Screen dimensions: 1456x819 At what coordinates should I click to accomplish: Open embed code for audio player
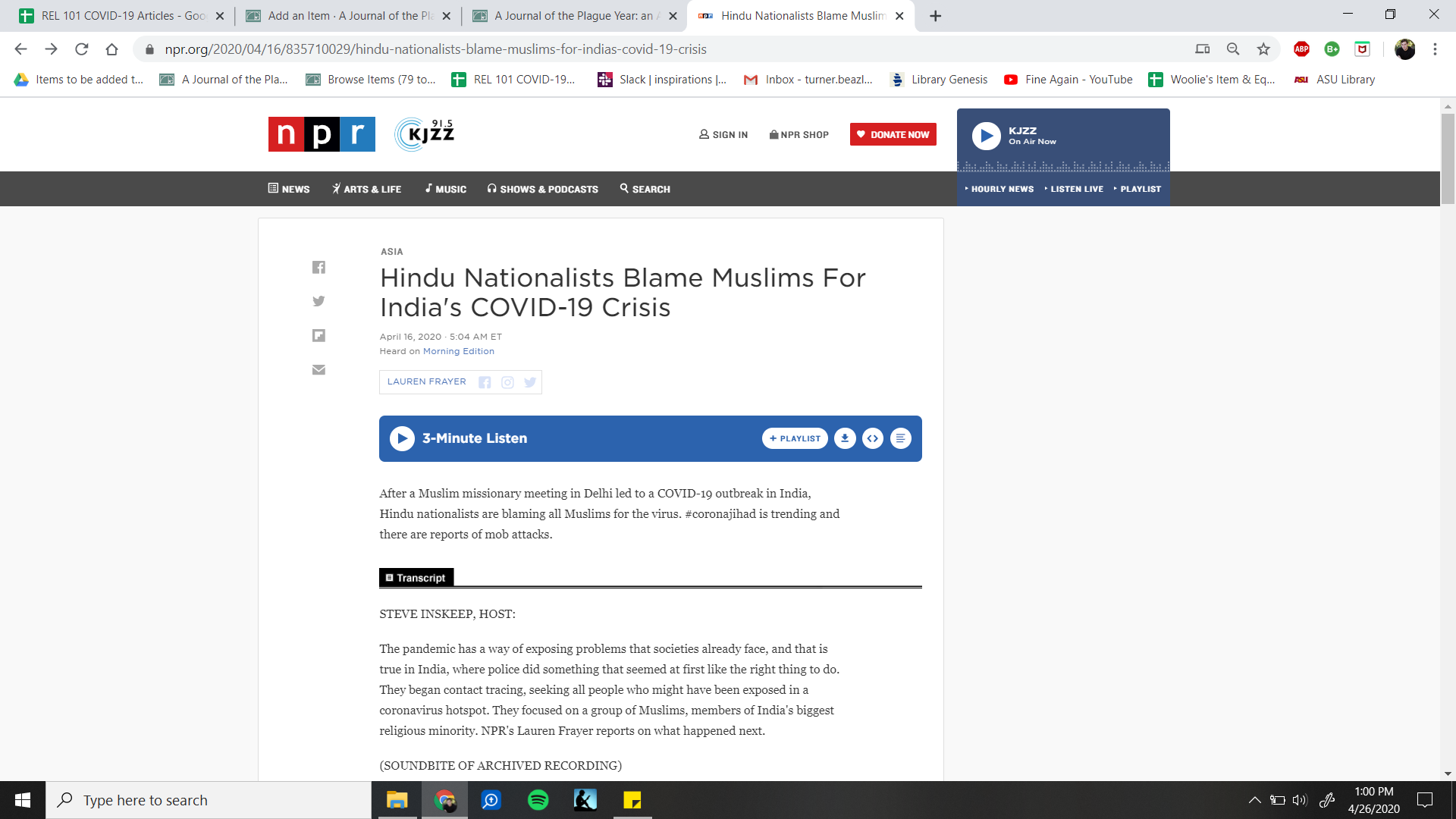(873, 438)
